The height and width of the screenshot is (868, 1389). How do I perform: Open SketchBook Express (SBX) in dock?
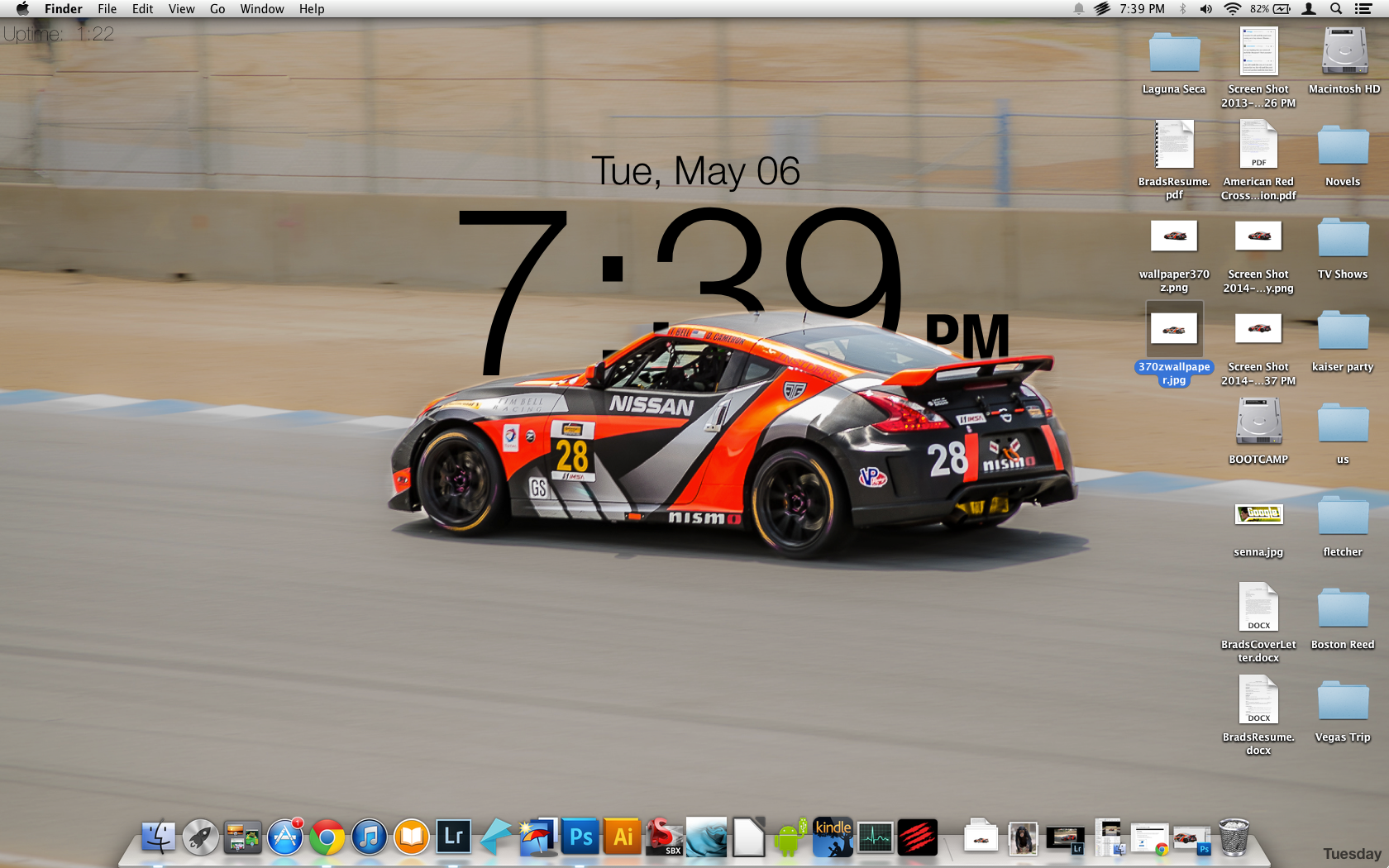click(664, 837)
